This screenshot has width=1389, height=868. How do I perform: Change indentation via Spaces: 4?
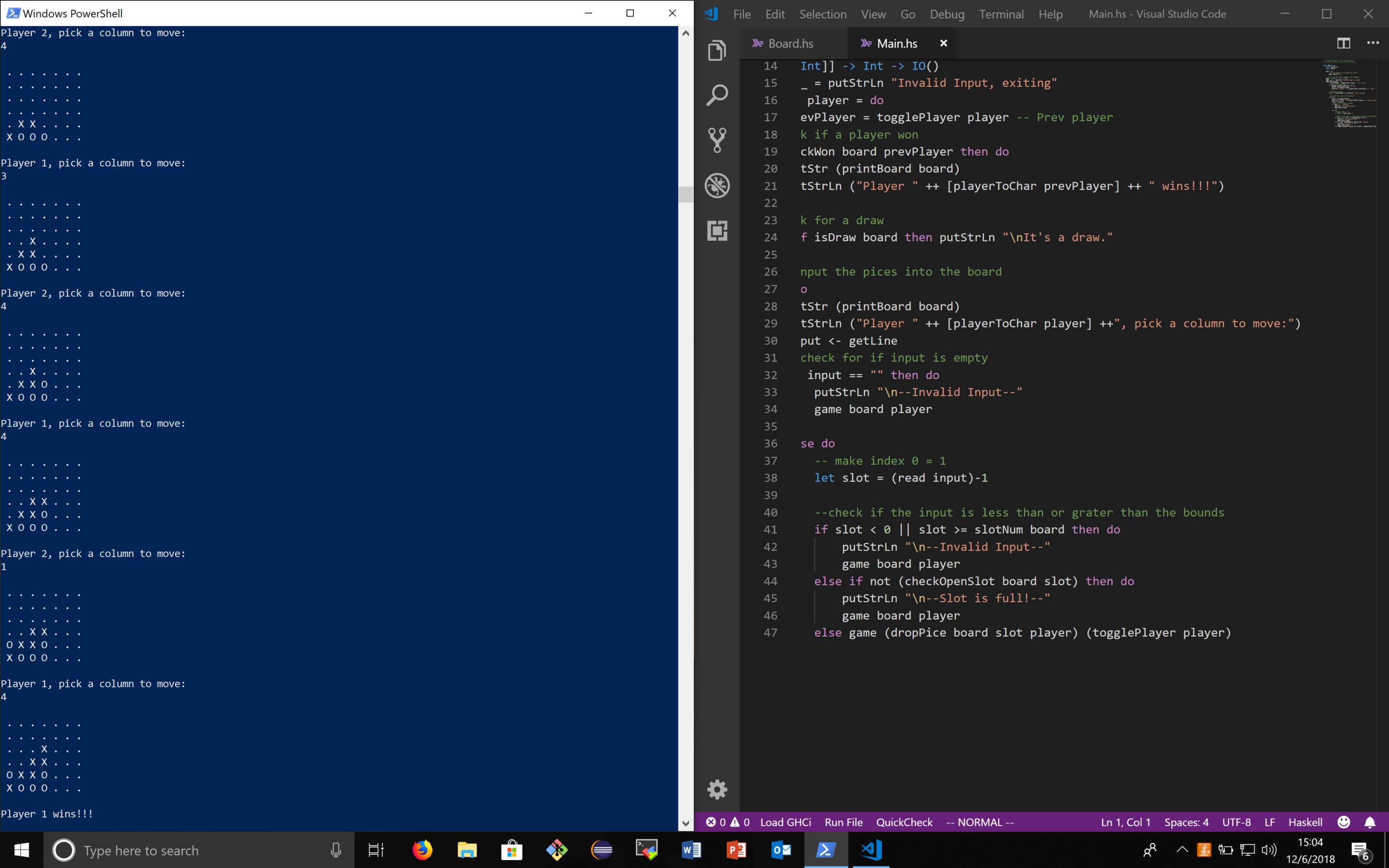pyautogui.click(x=1186, y=822)
